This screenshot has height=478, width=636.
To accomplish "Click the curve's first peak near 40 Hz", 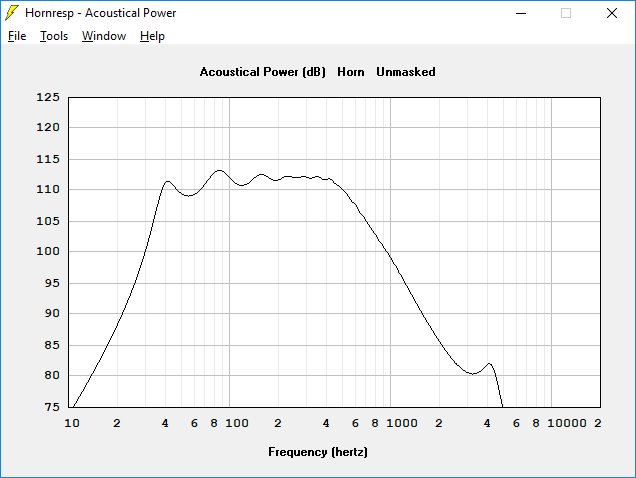I will click(x=168, y=181).
